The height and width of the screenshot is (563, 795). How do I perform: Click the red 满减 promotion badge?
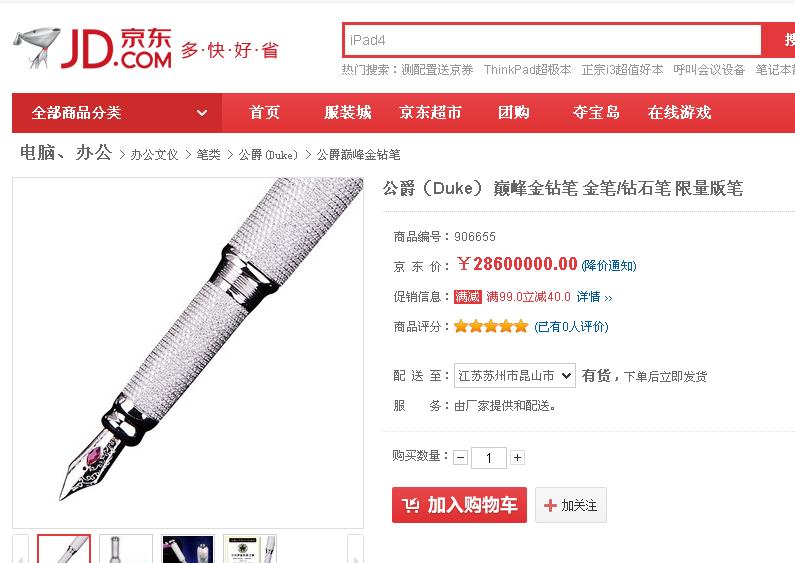pyautogui.click(x=467, y=297)
